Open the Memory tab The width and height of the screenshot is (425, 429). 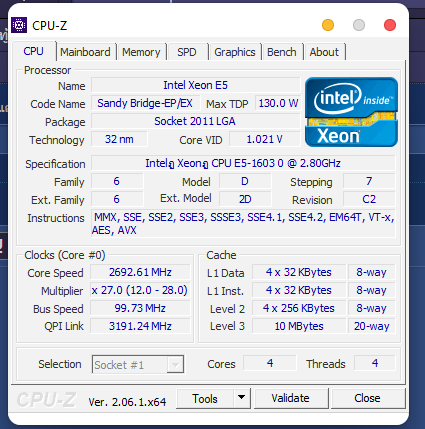click(x=141, y=52)
